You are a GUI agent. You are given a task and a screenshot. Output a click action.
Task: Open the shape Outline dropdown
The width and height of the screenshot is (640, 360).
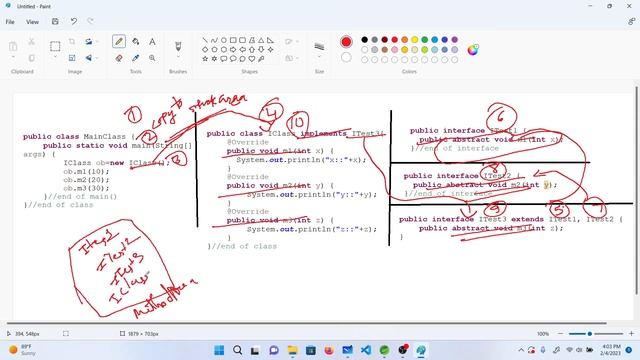click(x=291, y=42)
